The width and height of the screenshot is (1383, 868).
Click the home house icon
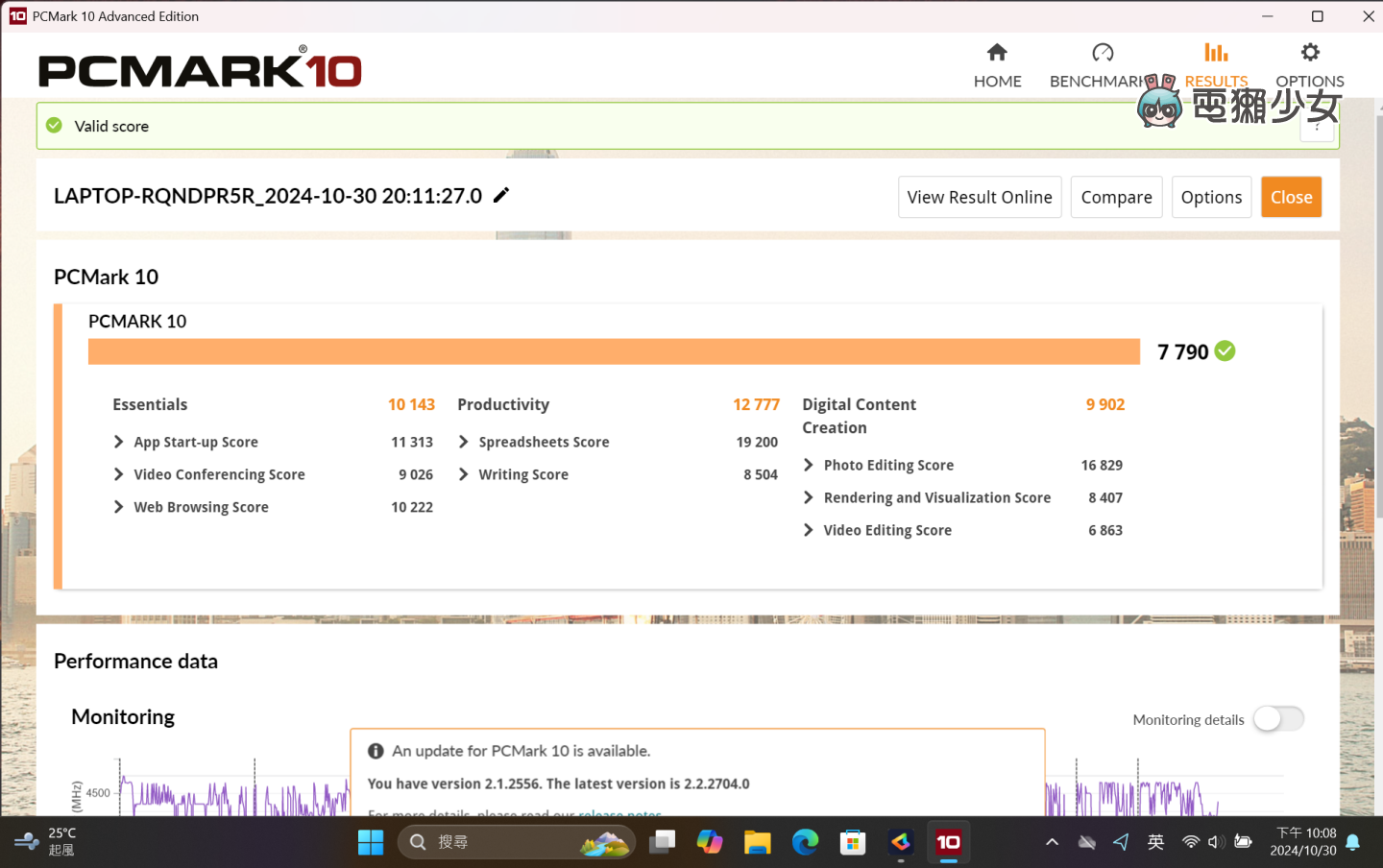pyautogui.click(x=997, y=52)
